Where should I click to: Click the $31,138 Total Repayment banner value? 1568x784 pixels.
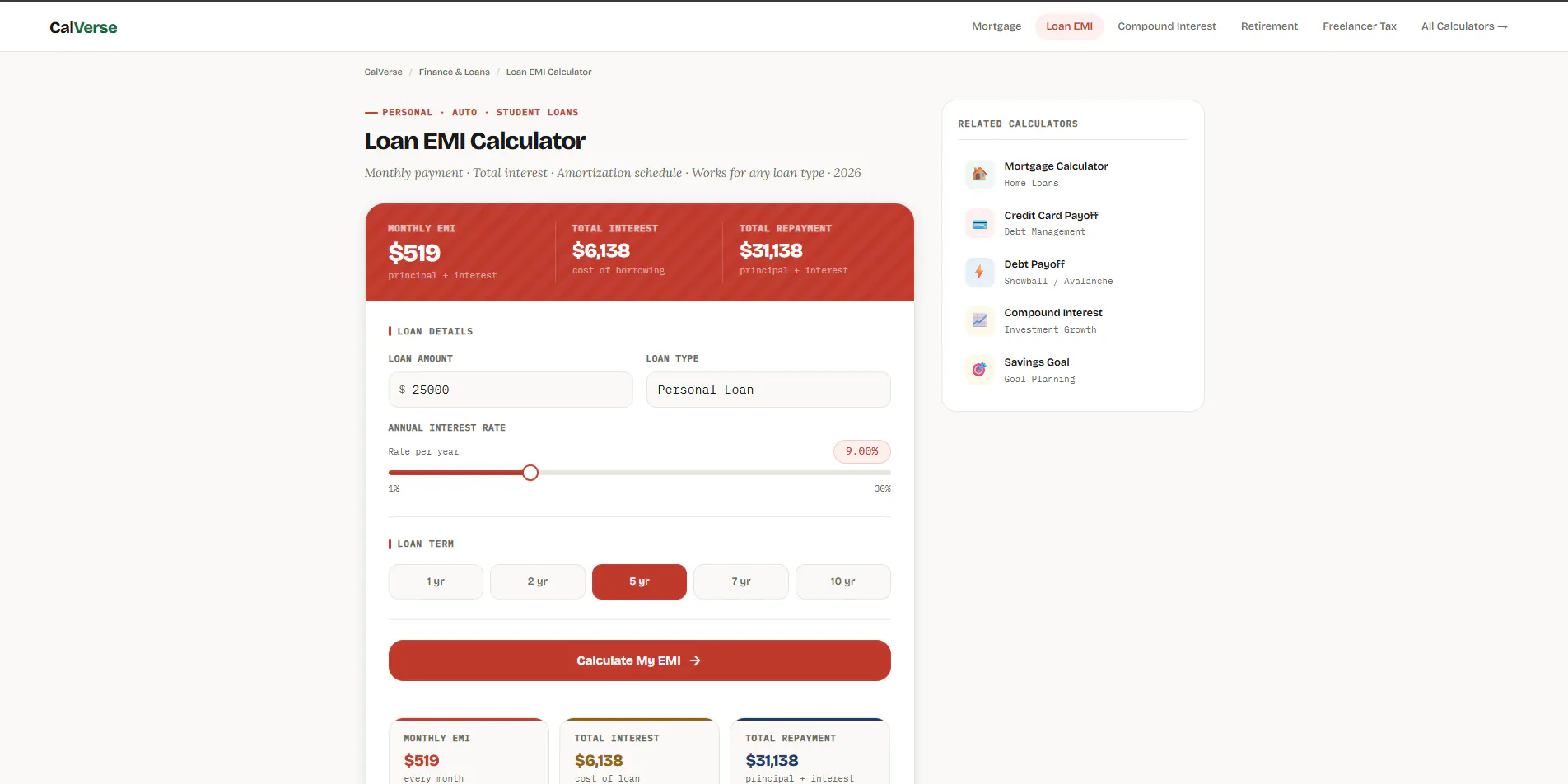[771, 250]
